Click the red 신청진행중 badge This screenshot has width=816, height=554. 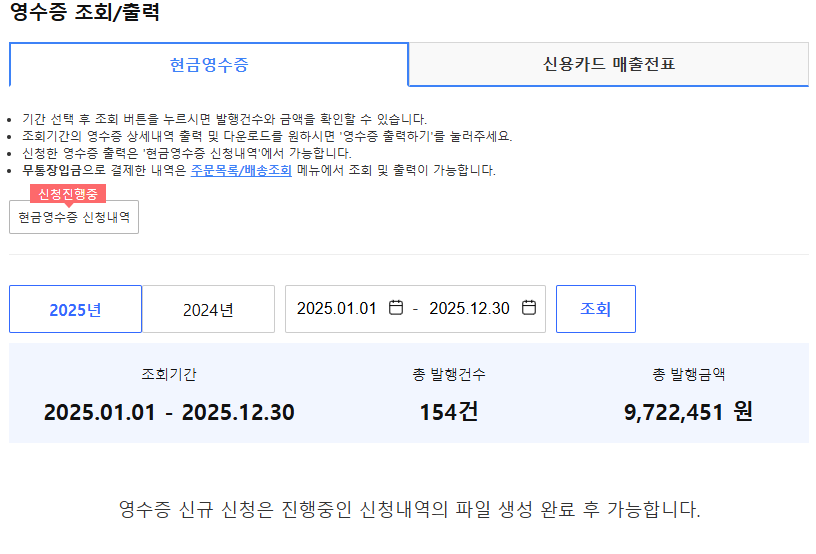(68, 193)
